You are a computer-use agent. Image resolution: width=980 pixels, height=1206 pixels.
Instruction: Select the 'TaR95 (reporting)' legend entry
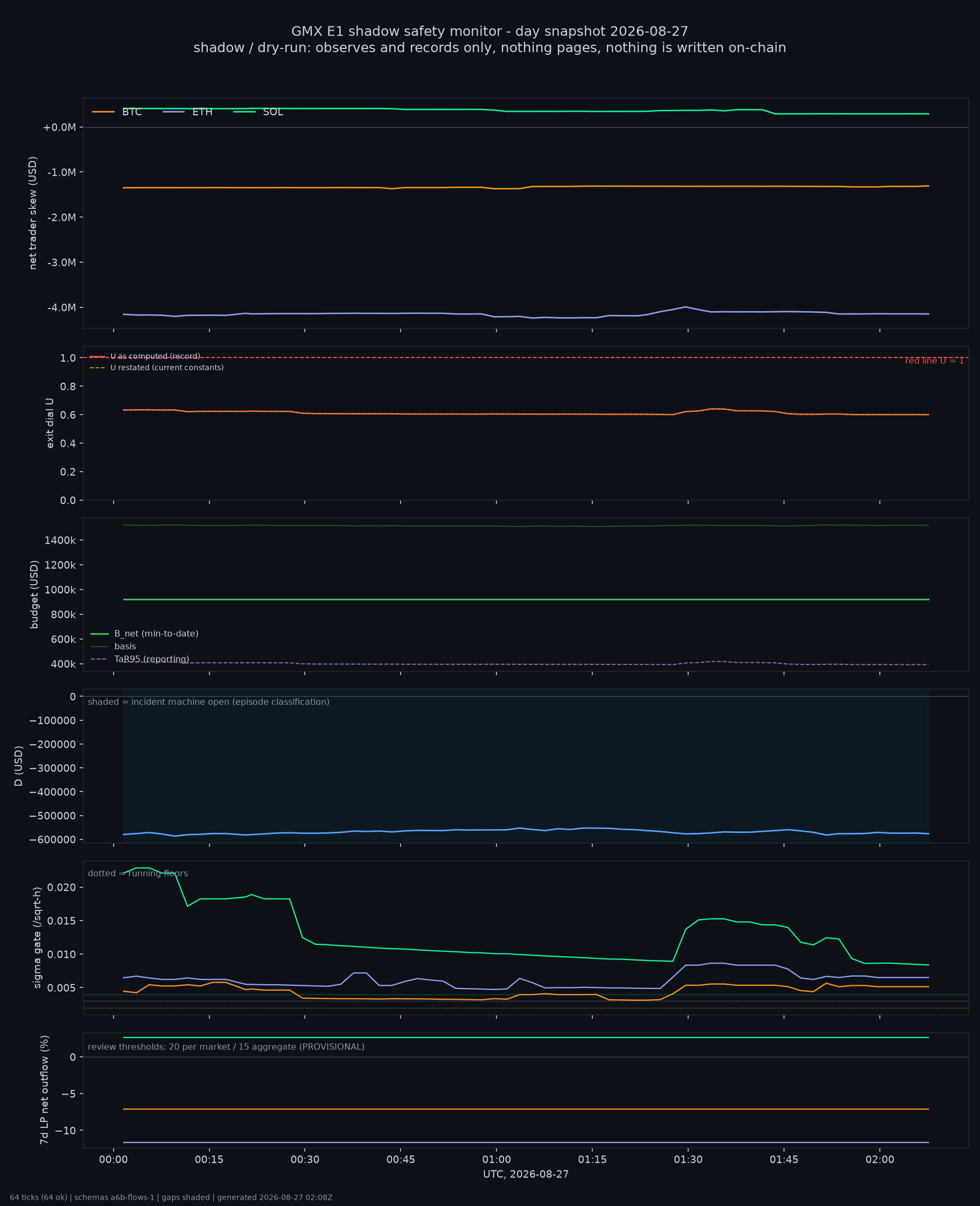140,659
